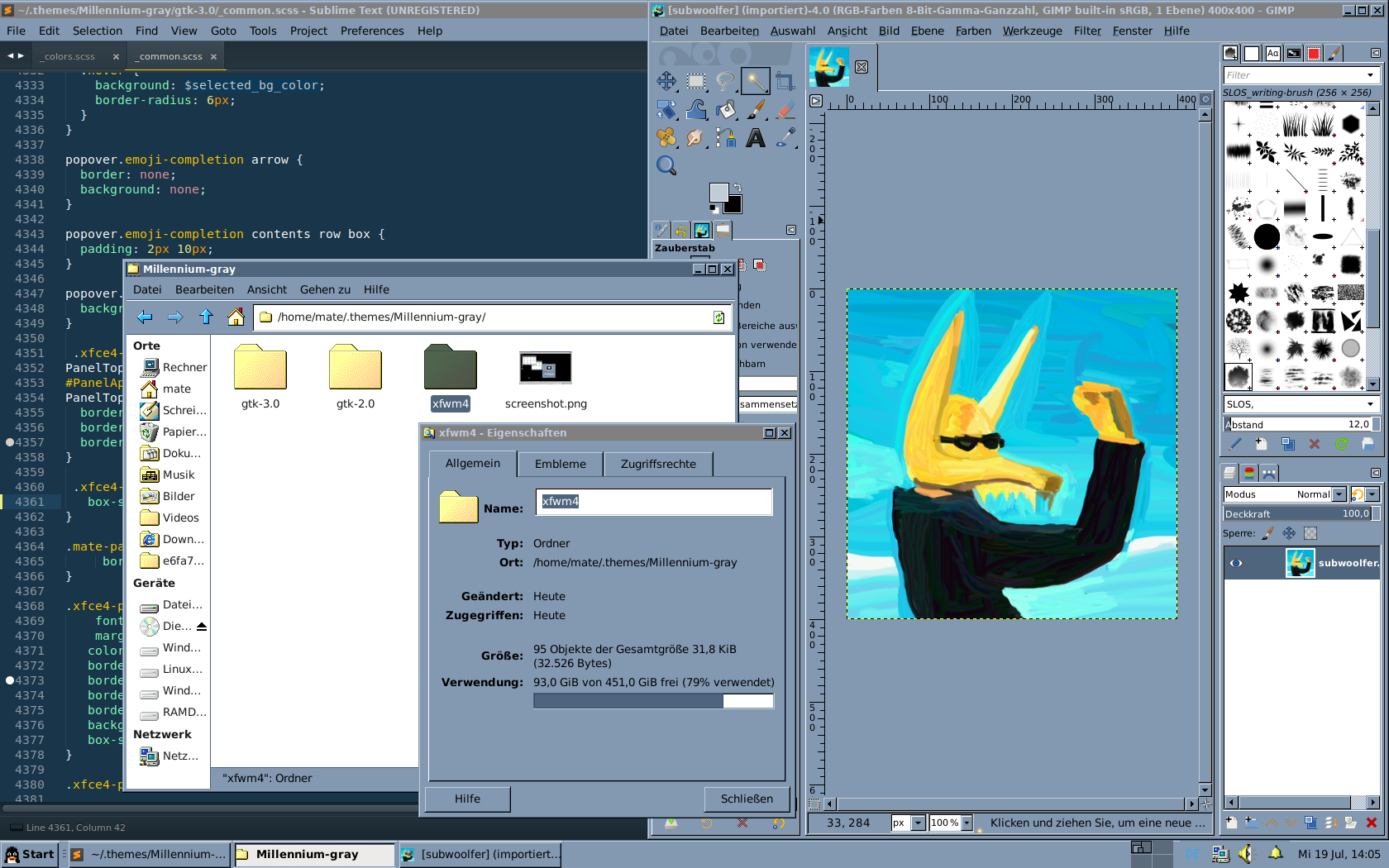The width and height of the screenshot is (1389, 868).
Task: Go back in Millennium-gray file manager
Action: tap(146, 317)
